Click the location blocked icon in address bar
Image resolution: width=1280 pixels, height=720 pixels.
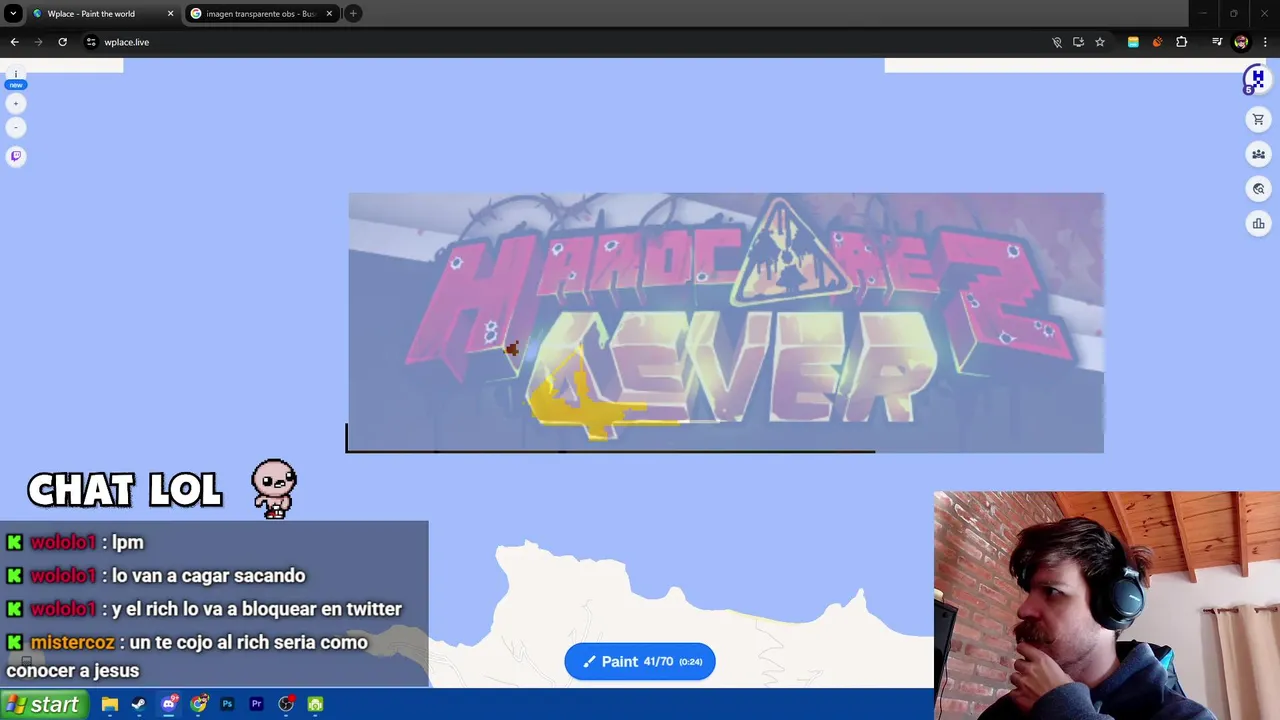click(x=1057, y=42)
